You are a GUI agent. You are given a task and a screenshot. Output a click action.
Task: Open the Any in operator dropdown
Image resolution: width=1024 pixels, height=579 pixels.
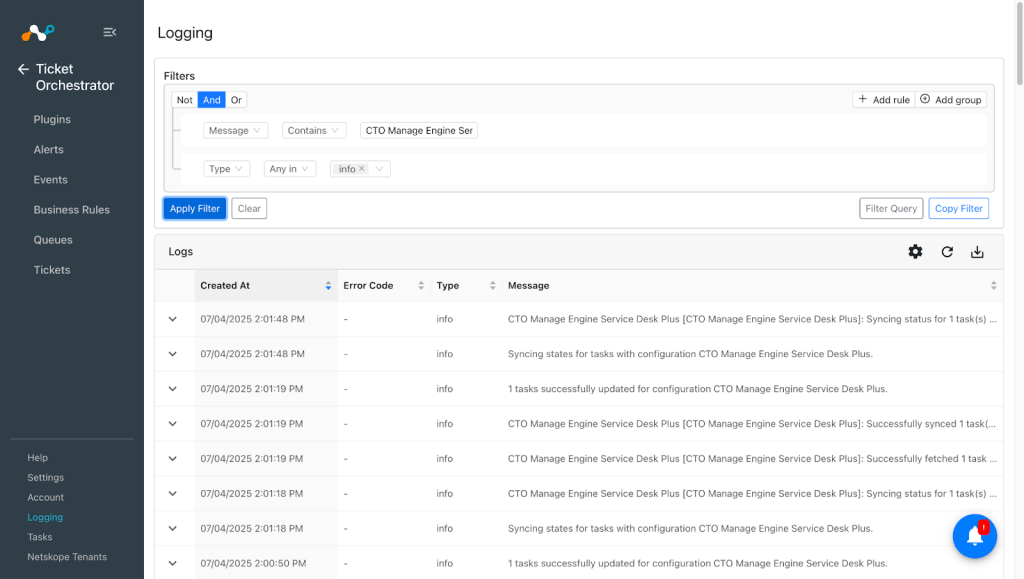click(289, 168)
